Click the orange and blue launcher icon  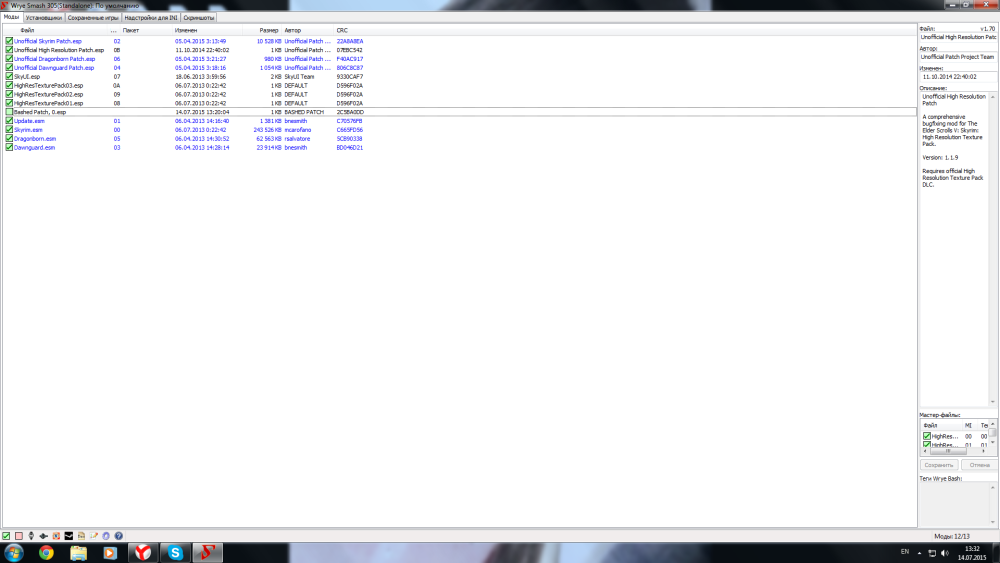click(56, 536)
